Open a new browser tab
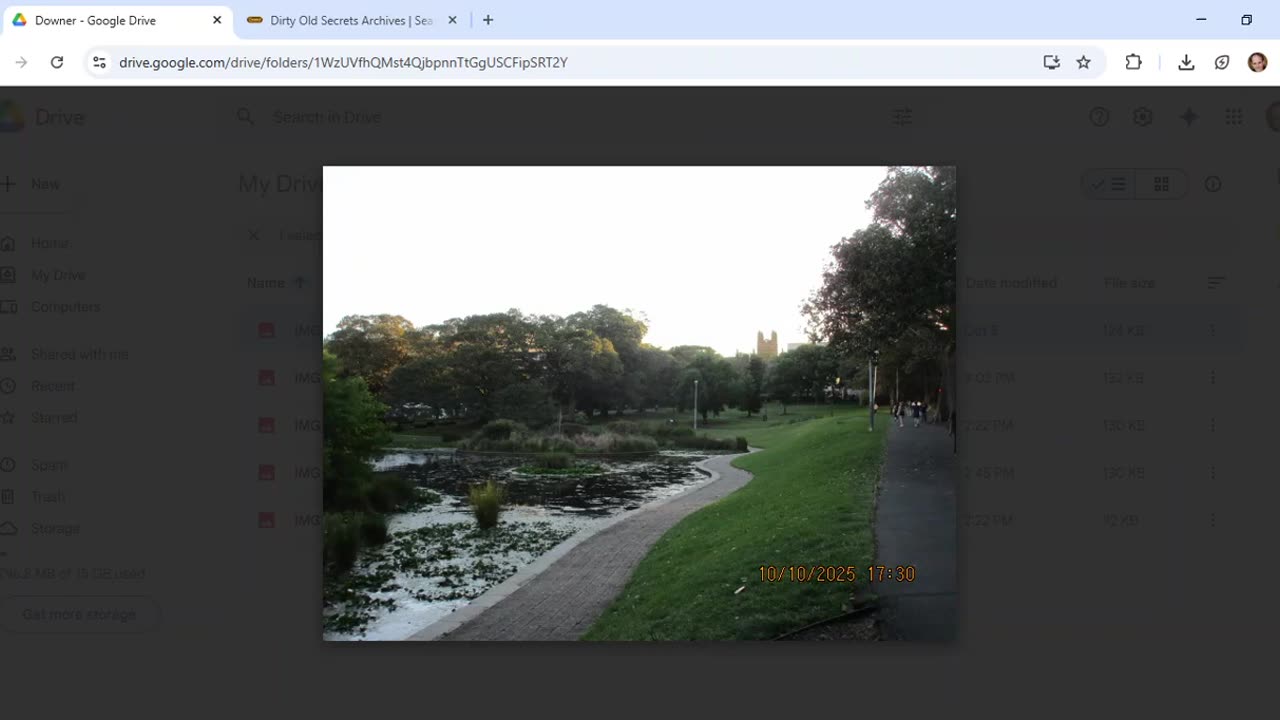Viewport: 1280px width, 720px height. [x=488, y=20]
